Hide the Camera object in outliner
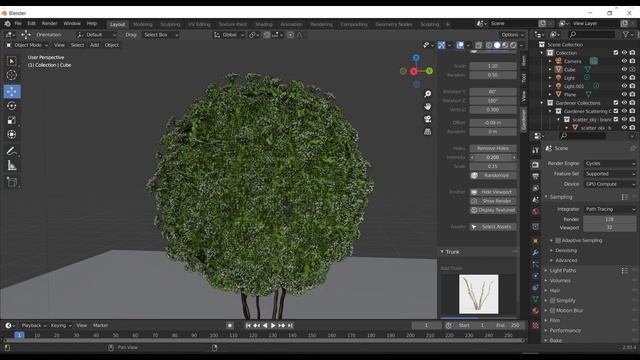Screen dimensions: 640x360 tap(624, 61)
